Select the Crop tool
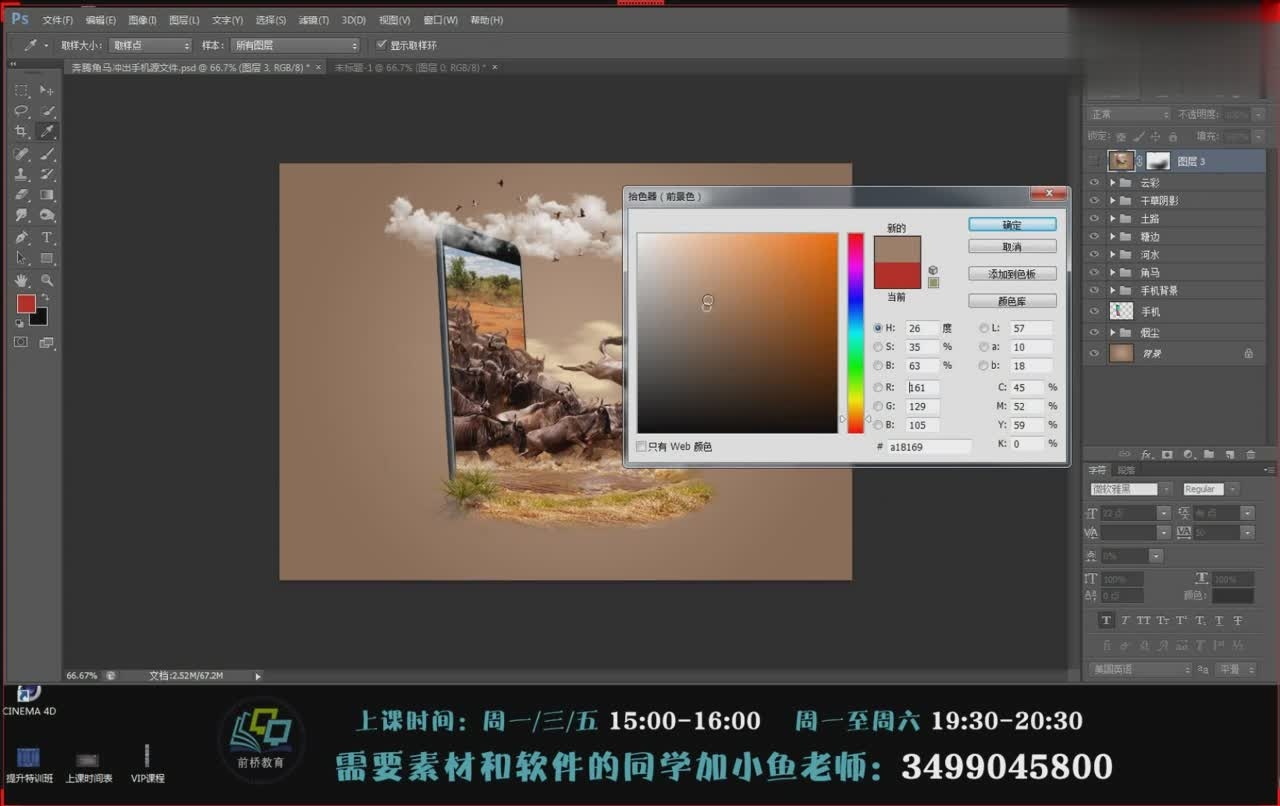Image resolution: width=1280 pixels, height=806 pixels. (21, 132)
